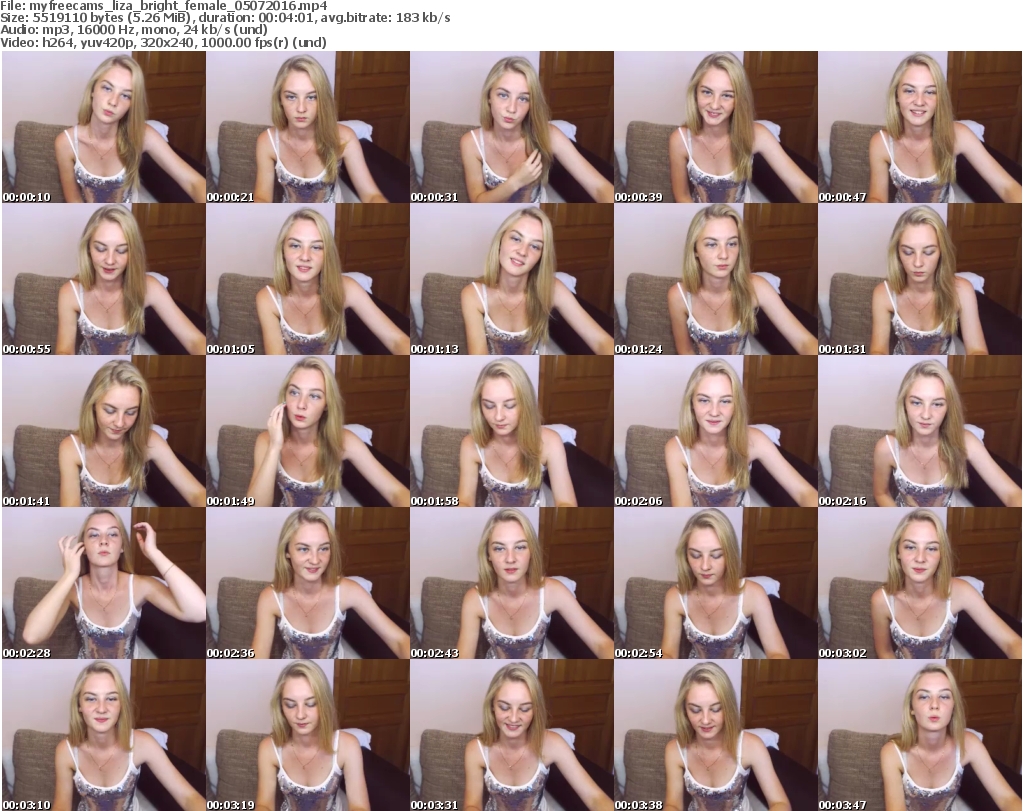
Task: View the thumbnail timestamped 00:03:19
Action: [x=308, y=735]
